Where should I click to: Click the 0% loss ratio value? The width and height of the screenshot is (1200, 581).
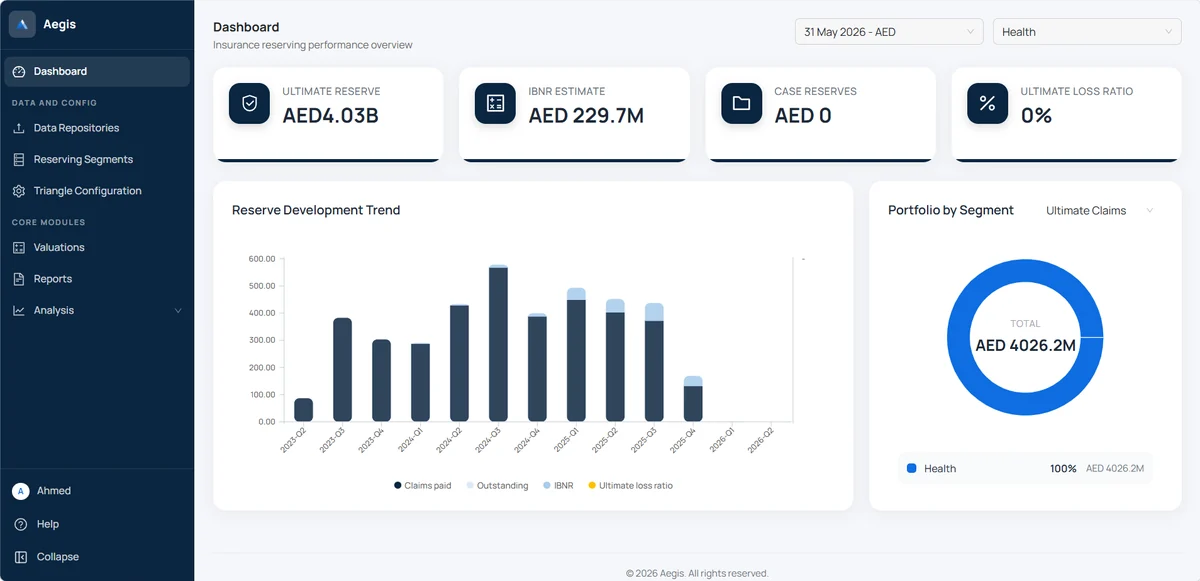pyautogui.click(x=1036, y=115)
